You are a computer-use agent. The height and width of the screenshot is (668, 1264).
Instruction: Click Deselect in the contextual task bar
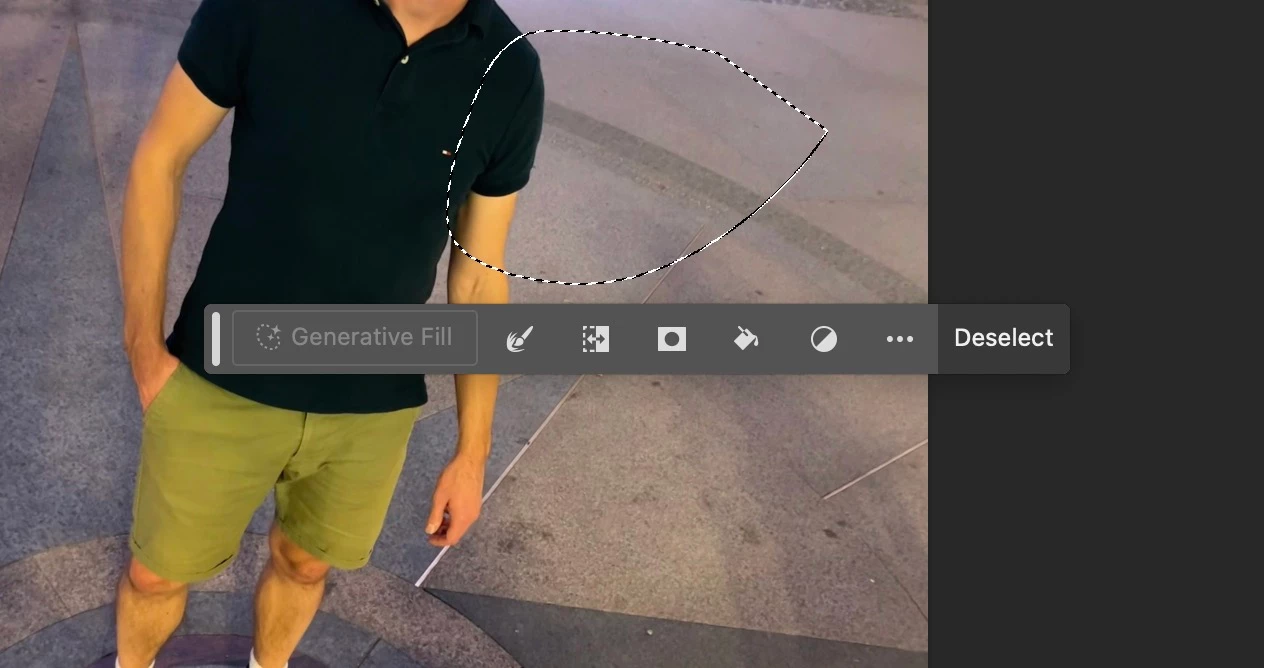point(1003,338)
